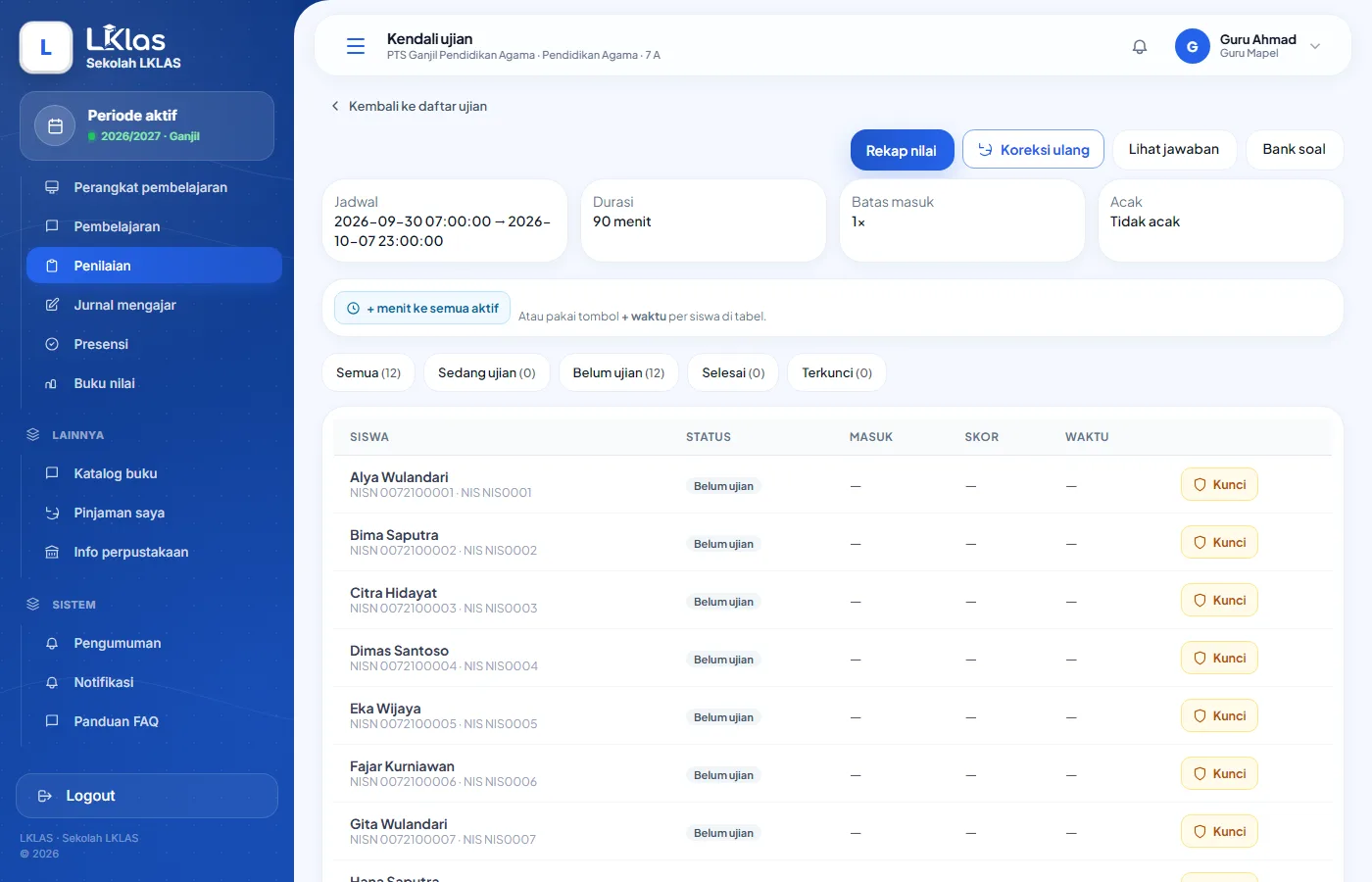Lock Bima Saputra with Kunci button
This screenshot has width=1372, height=882.
click(x=1219, y=542)
